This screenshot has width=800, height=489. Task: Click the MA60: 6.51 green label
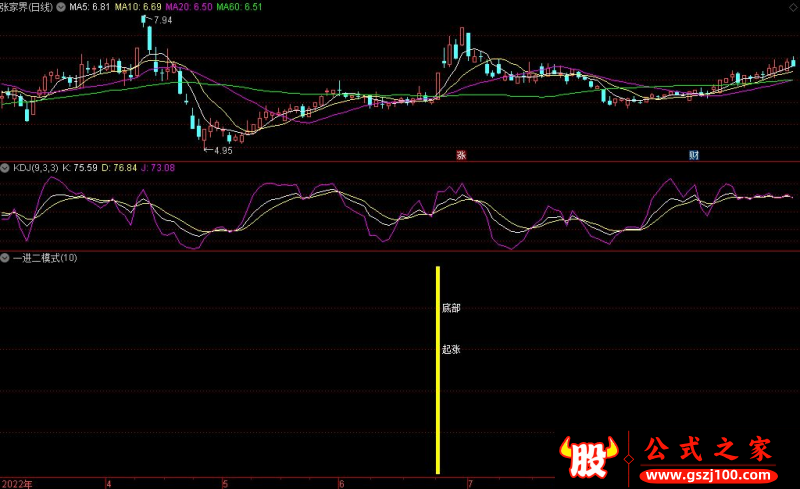point(240,7)
